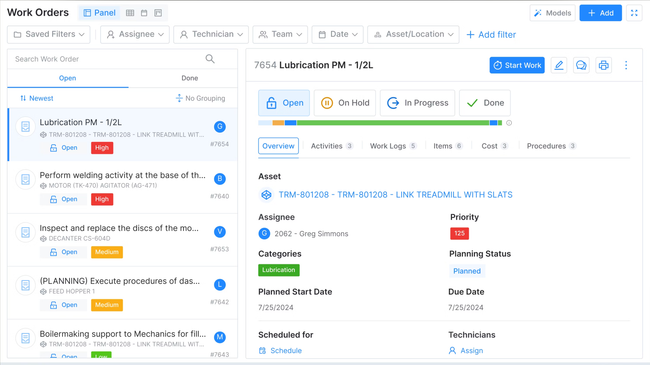The height and width of the screenshot is (365, 650).
Task: Click avatar M on Boilermaking support row
Action: click(220, 337)
